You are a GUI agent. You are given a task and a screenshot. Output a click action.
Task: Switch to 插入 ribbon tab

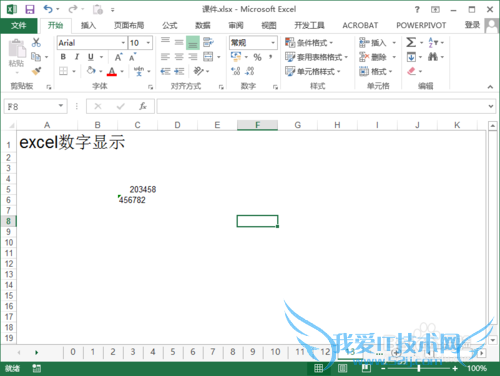click(x=88, y=25)
